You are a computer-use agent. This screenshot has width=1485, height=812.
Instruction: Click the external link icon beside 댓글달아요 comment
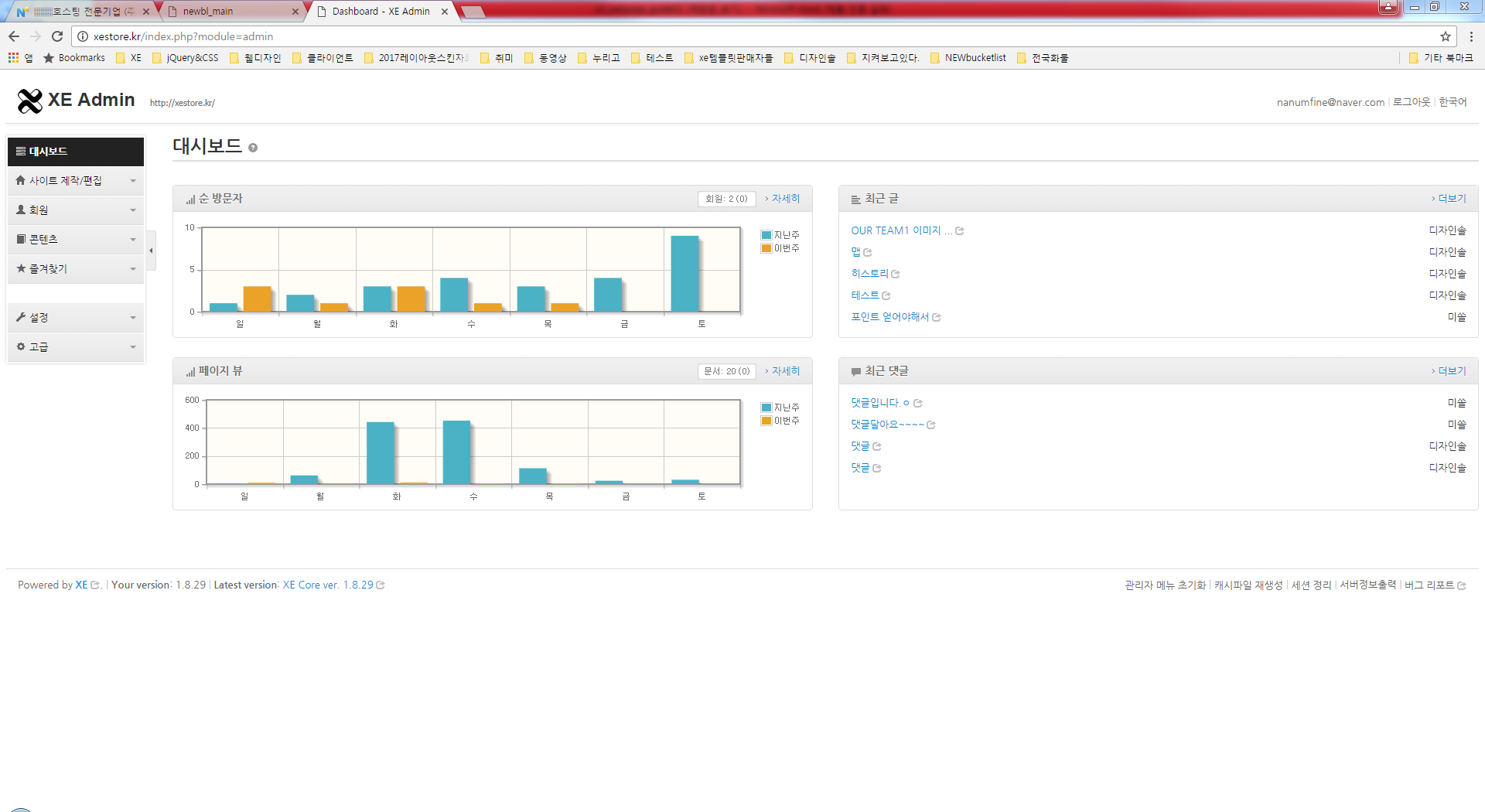pyautogui.click(x=931, y=425)
